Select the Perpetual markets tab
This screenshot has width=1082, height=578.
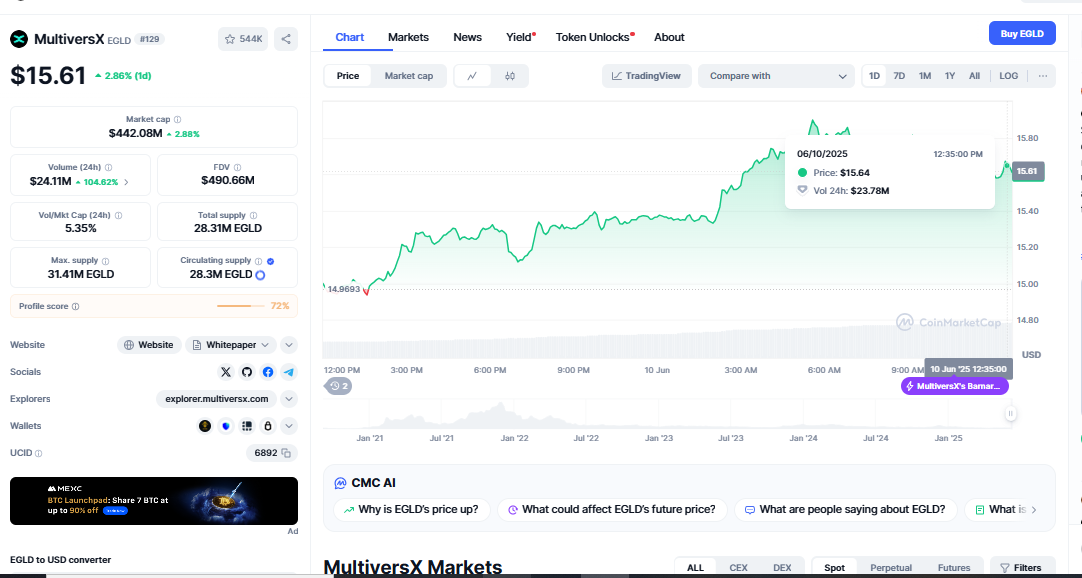[x=891, y=568]
